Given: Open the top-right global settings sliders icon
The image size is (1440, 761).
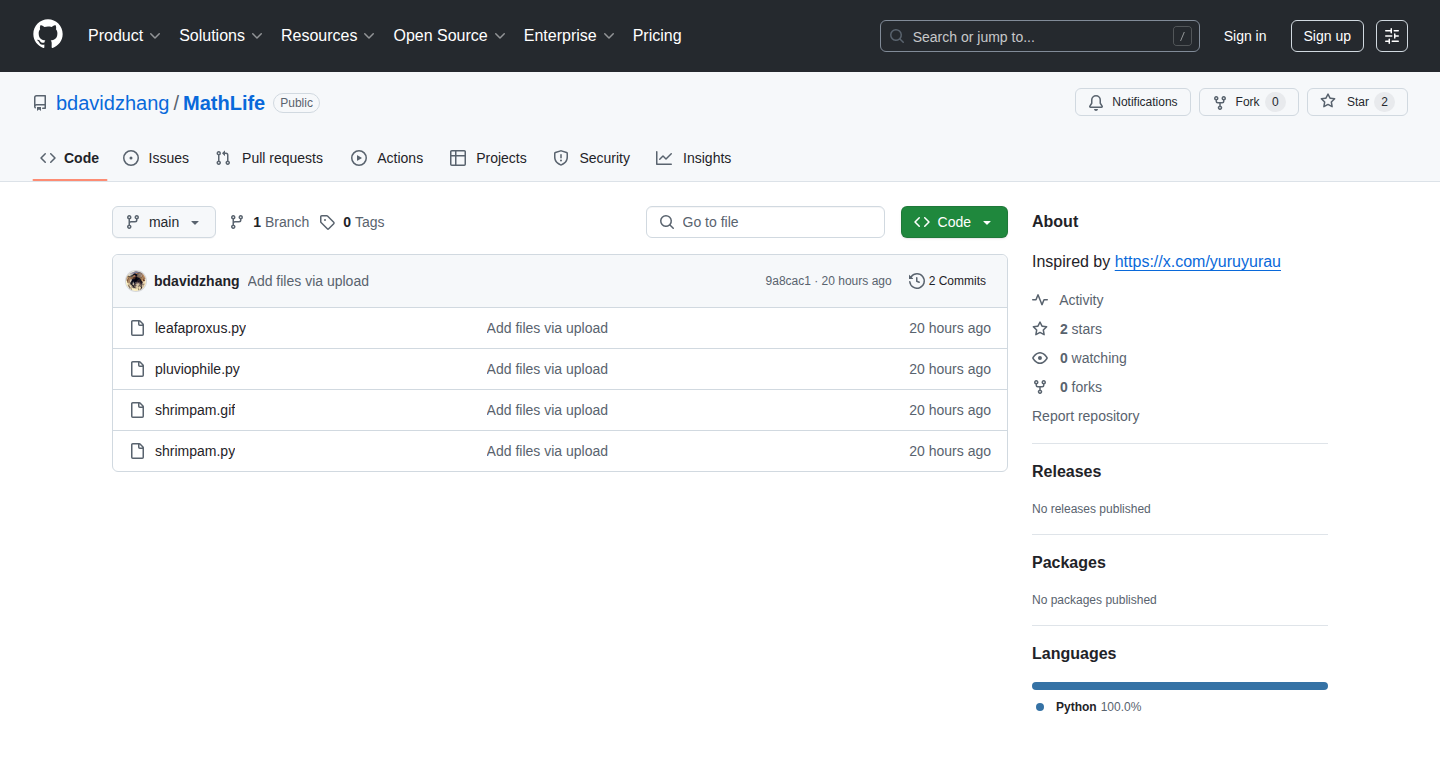Looking at the screenshot, I should coord(1392,36).
